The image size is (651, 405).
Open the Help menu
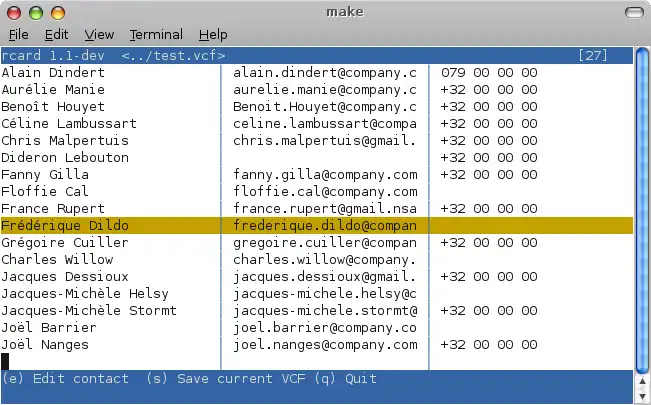pyautogui.click(x=213, y=34)
